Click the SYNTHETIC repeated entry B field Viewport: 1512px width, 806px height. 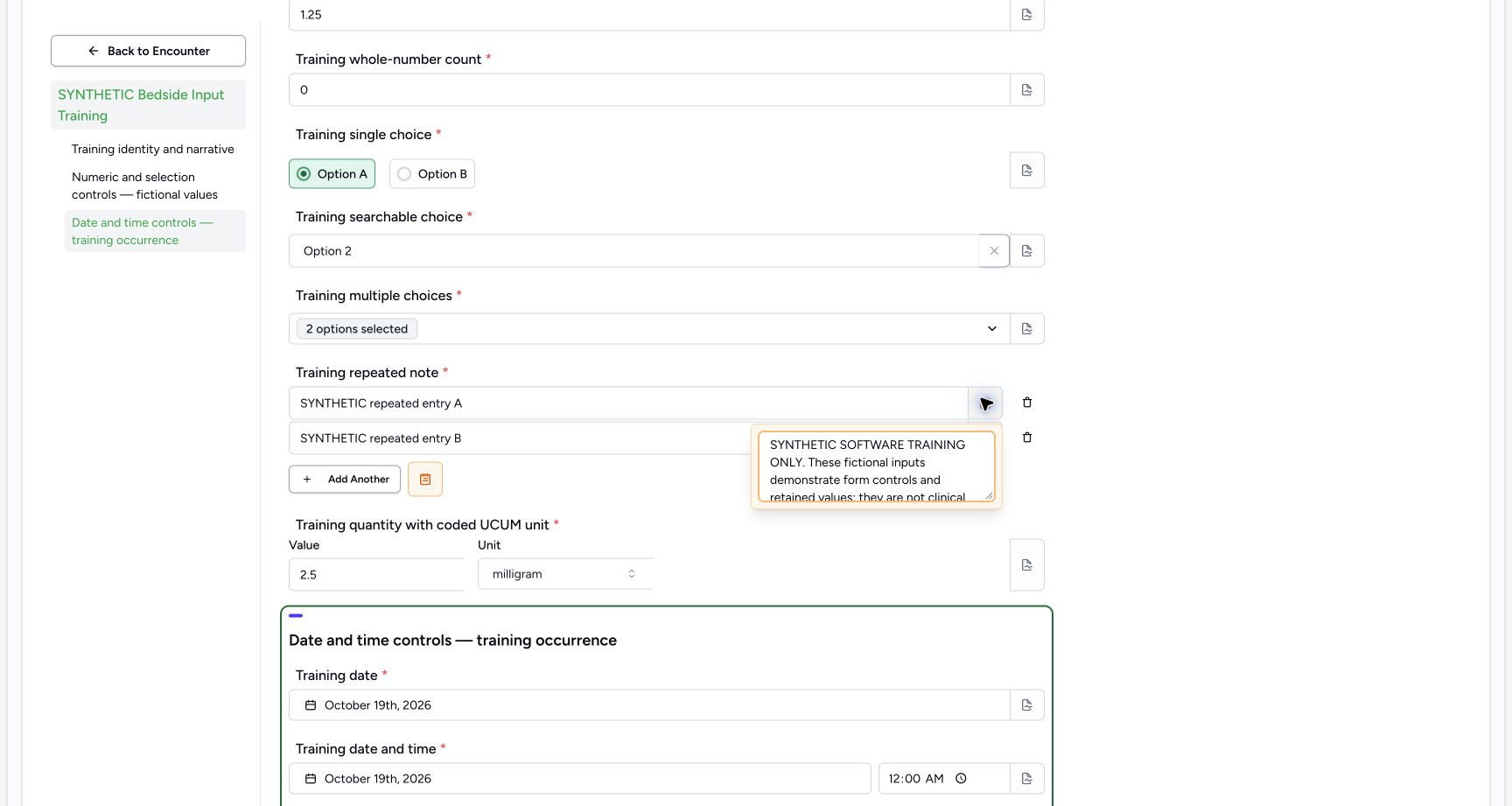pyautogui.click(x=520, y=438)
